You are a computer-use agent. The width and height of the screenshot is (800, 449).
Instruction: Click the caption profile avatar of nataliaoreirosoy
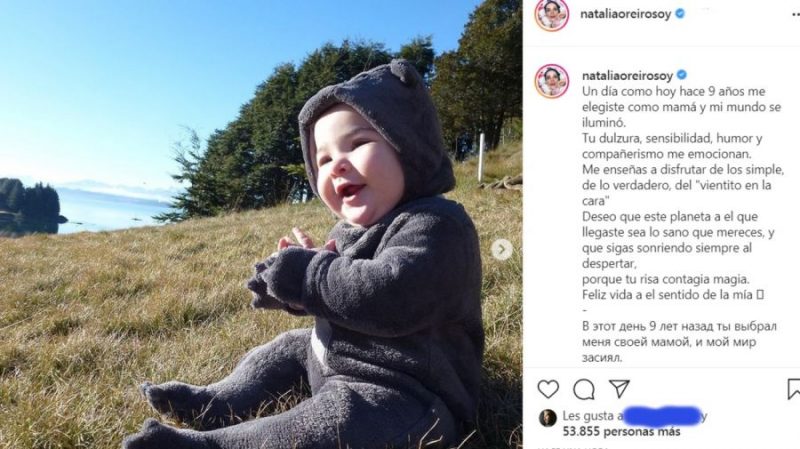pos(552,81)
